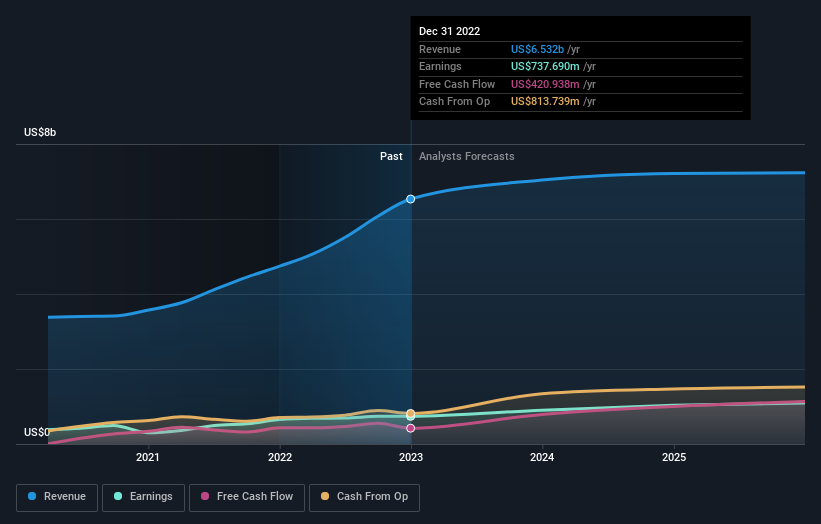
Task: Select the 2025 x-axis label
Action: point(674,458)
